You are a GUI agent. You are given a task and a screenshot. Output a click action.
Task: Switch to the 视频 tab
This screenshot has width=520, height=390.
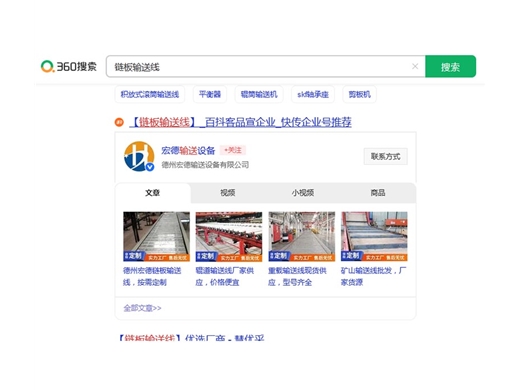point(228,193)
